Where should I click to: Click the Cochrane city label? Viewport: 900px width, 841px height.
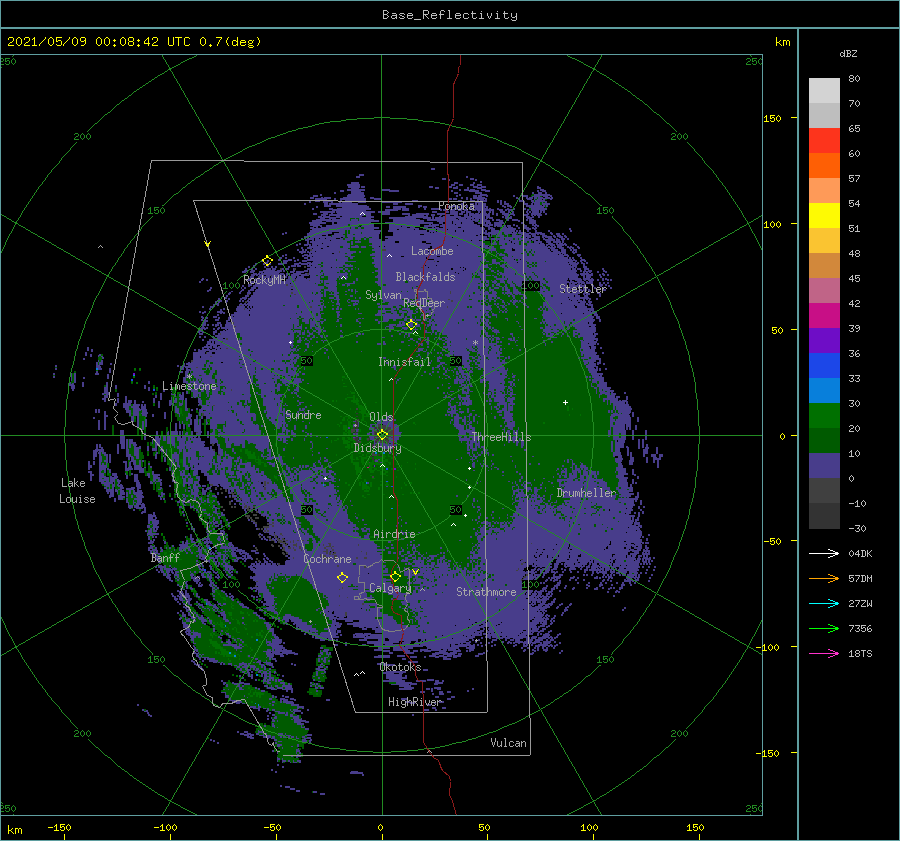[327, 559]
